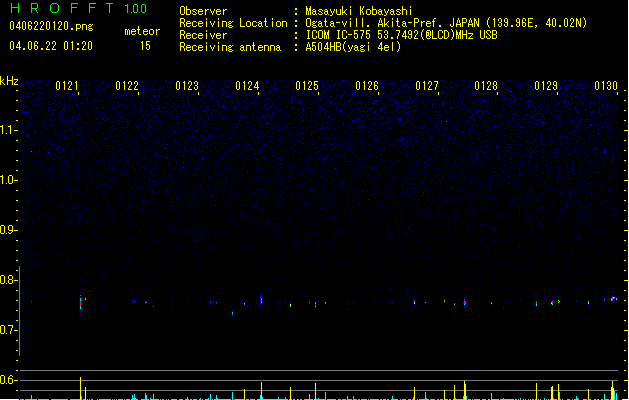Click the 0.7 kHz axis label
629x400 pixels.
tap(8, 330)
